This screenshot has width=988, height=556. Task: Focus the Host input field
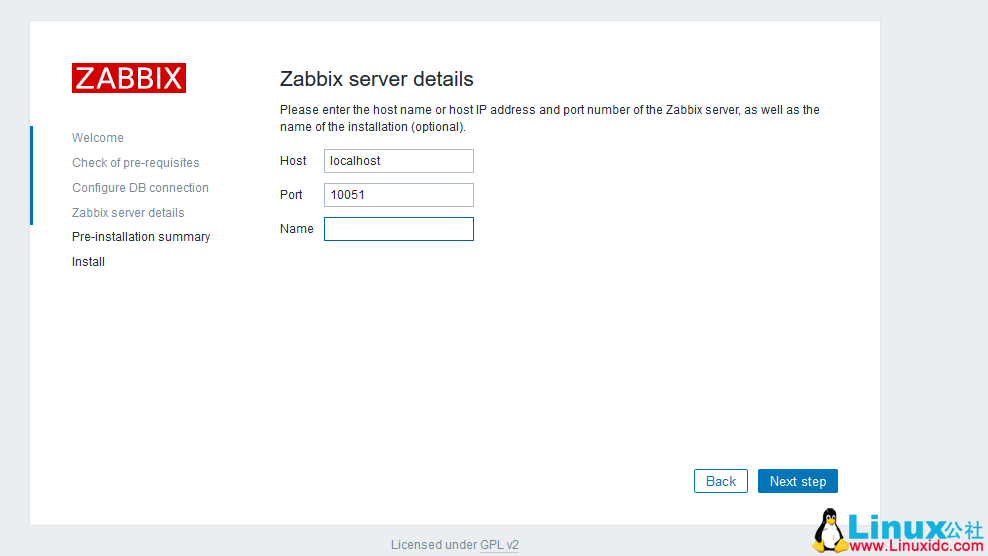coord(399,161)
